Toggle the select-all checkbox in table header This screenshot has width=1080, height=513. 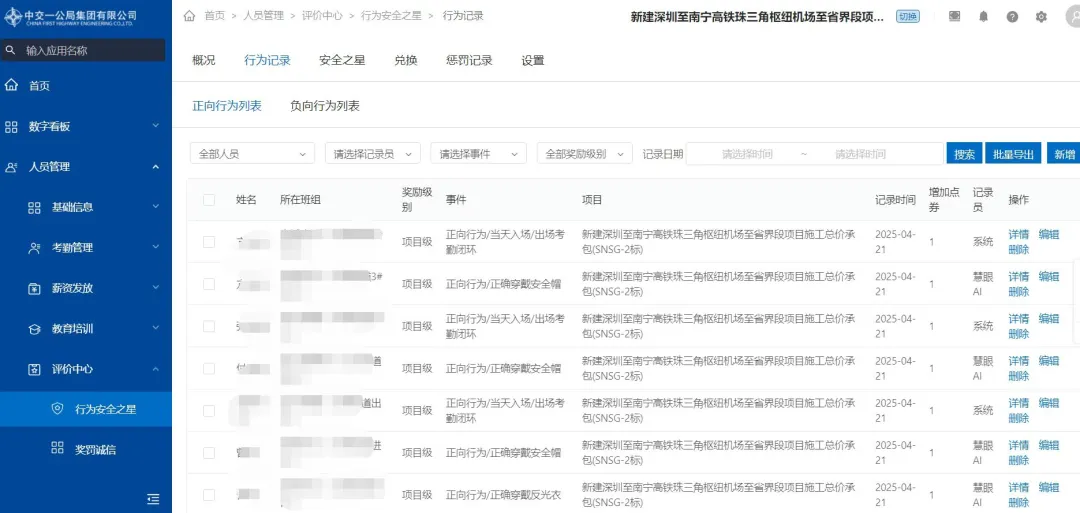pyautogui.click(x=209, y=200)
